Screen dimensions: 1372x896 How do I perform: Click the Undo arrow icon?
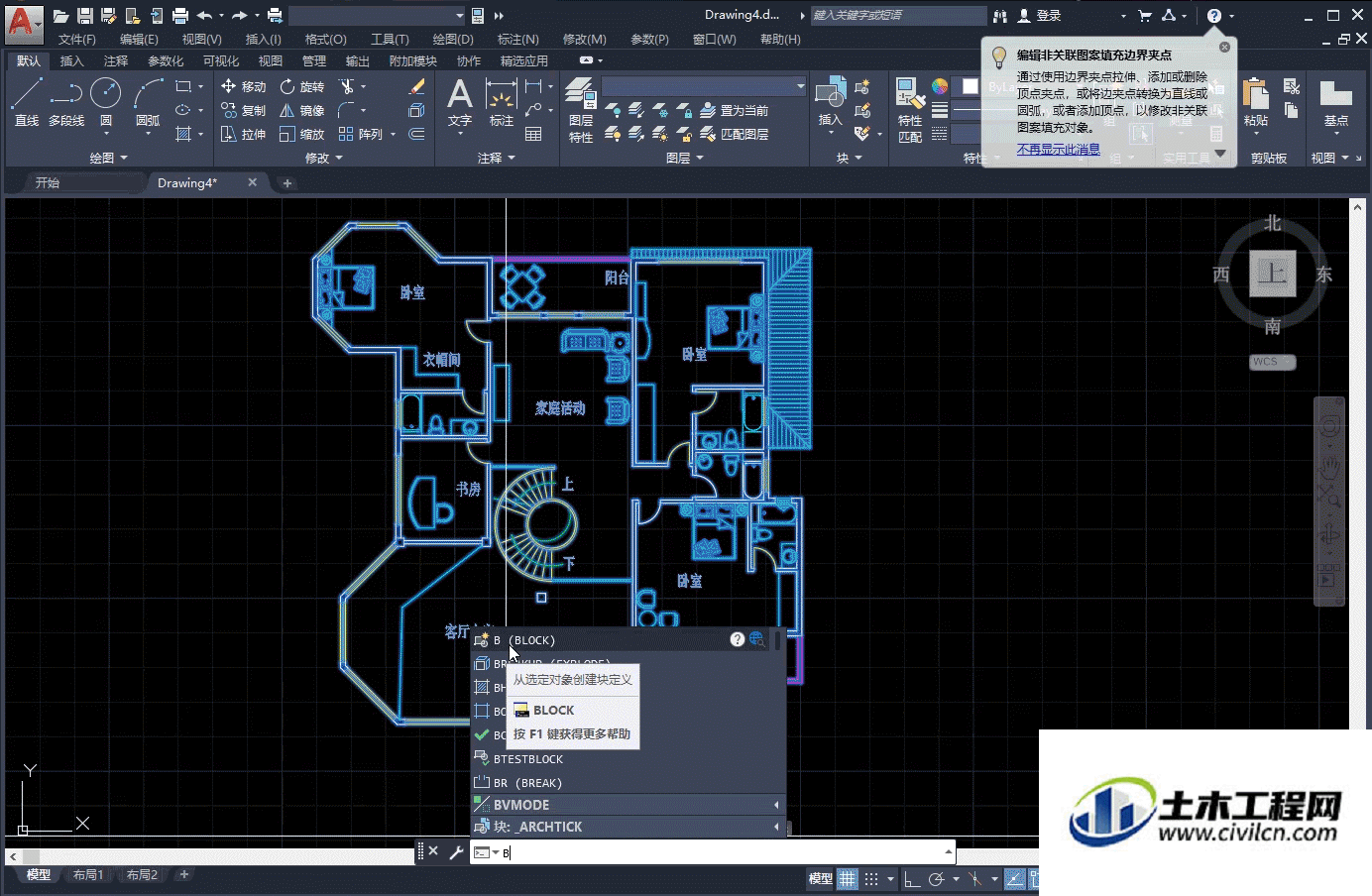(x=204, y=15)
